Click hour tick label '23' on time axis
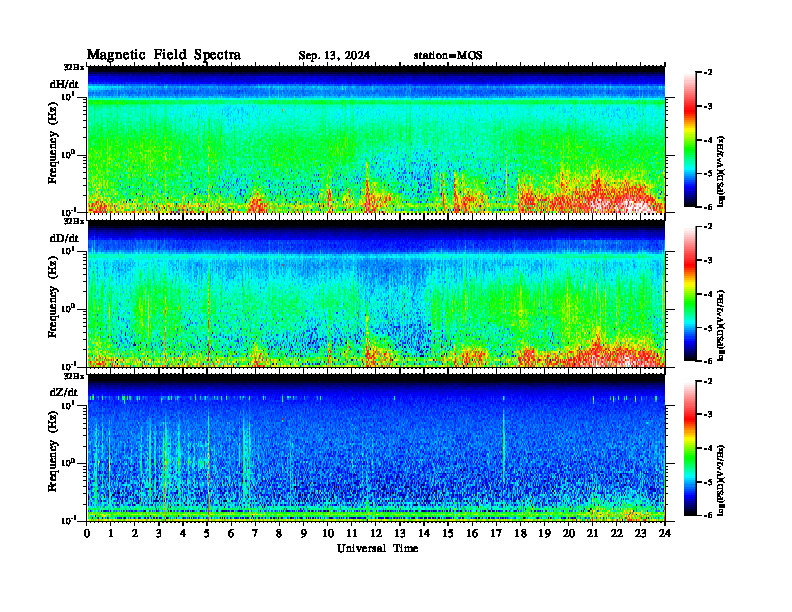 [640, 533]
